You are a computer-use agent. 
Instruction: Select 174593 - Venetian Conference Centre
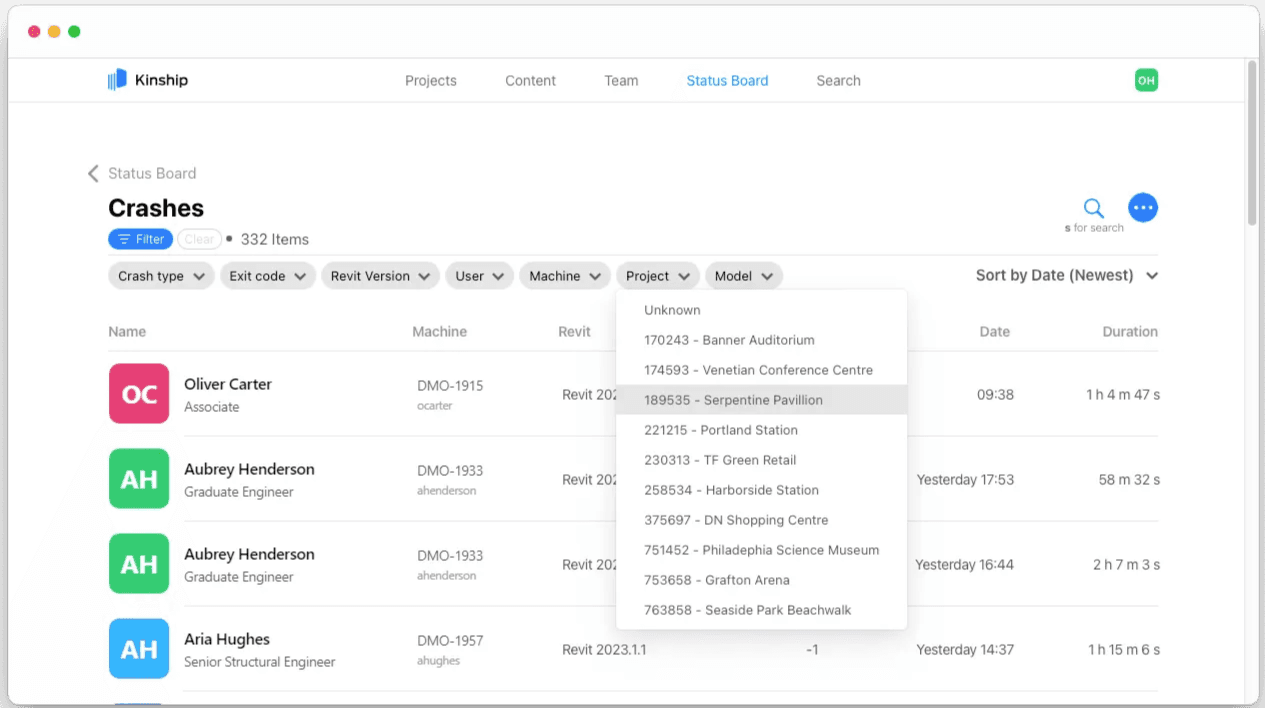pyautogui.click(x=762, y=370)
